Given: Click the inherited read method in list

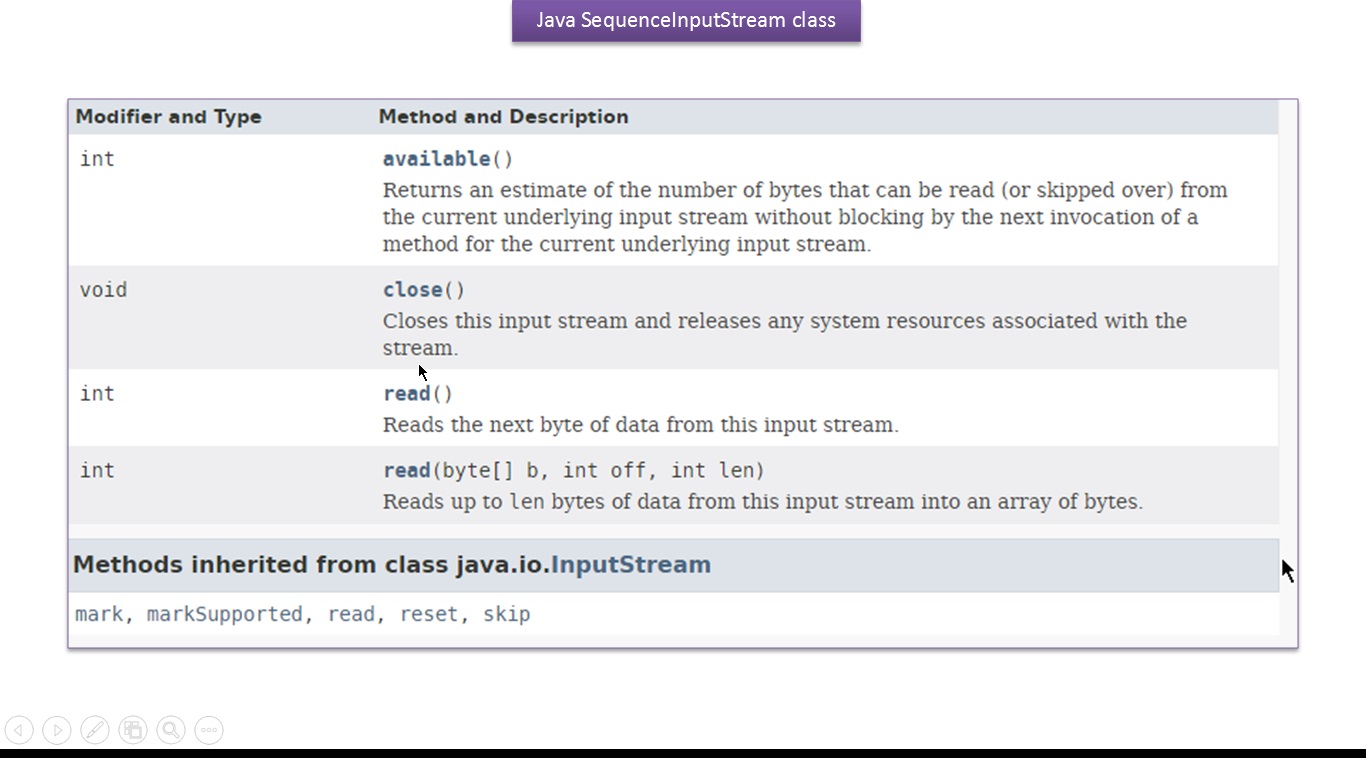Looking at the screenshot, I should click(351, 614).
